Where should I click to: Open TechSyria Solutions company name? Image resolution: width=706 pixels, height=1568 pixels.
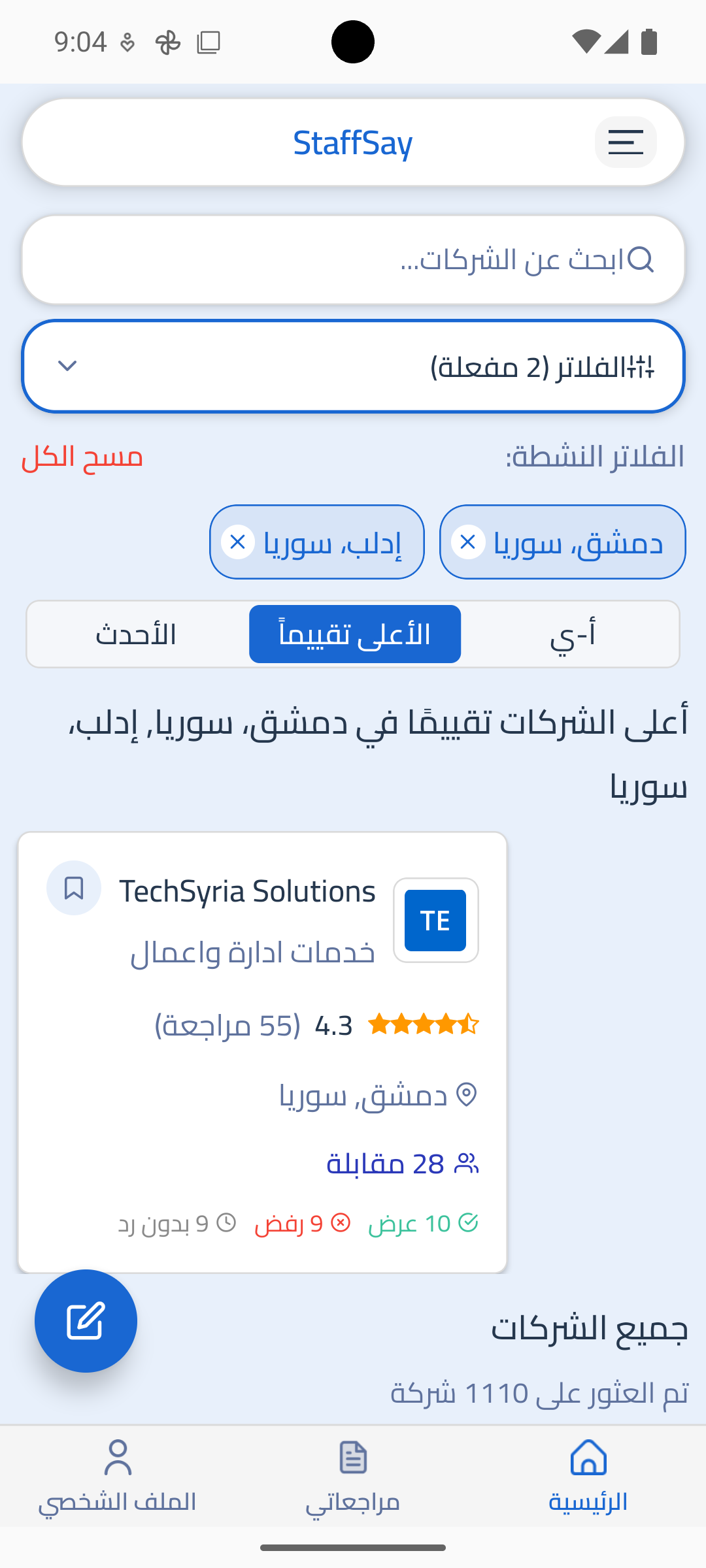[247, 891]
